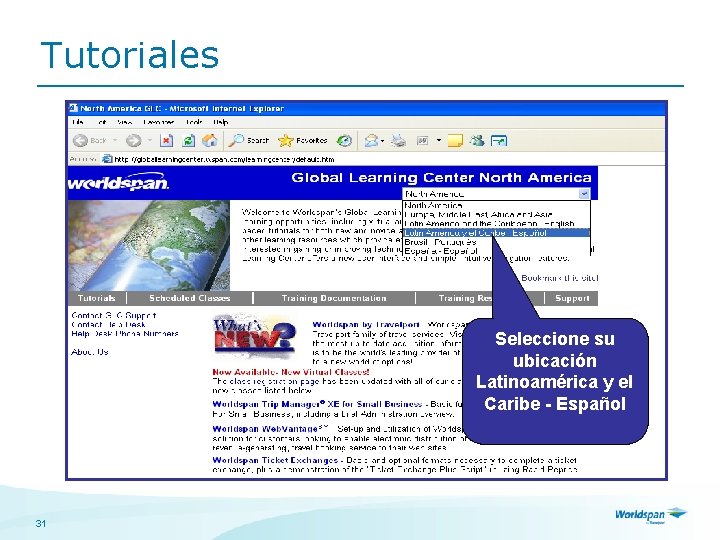Click the grey Edit page toolbar icon

click(422, 141)
